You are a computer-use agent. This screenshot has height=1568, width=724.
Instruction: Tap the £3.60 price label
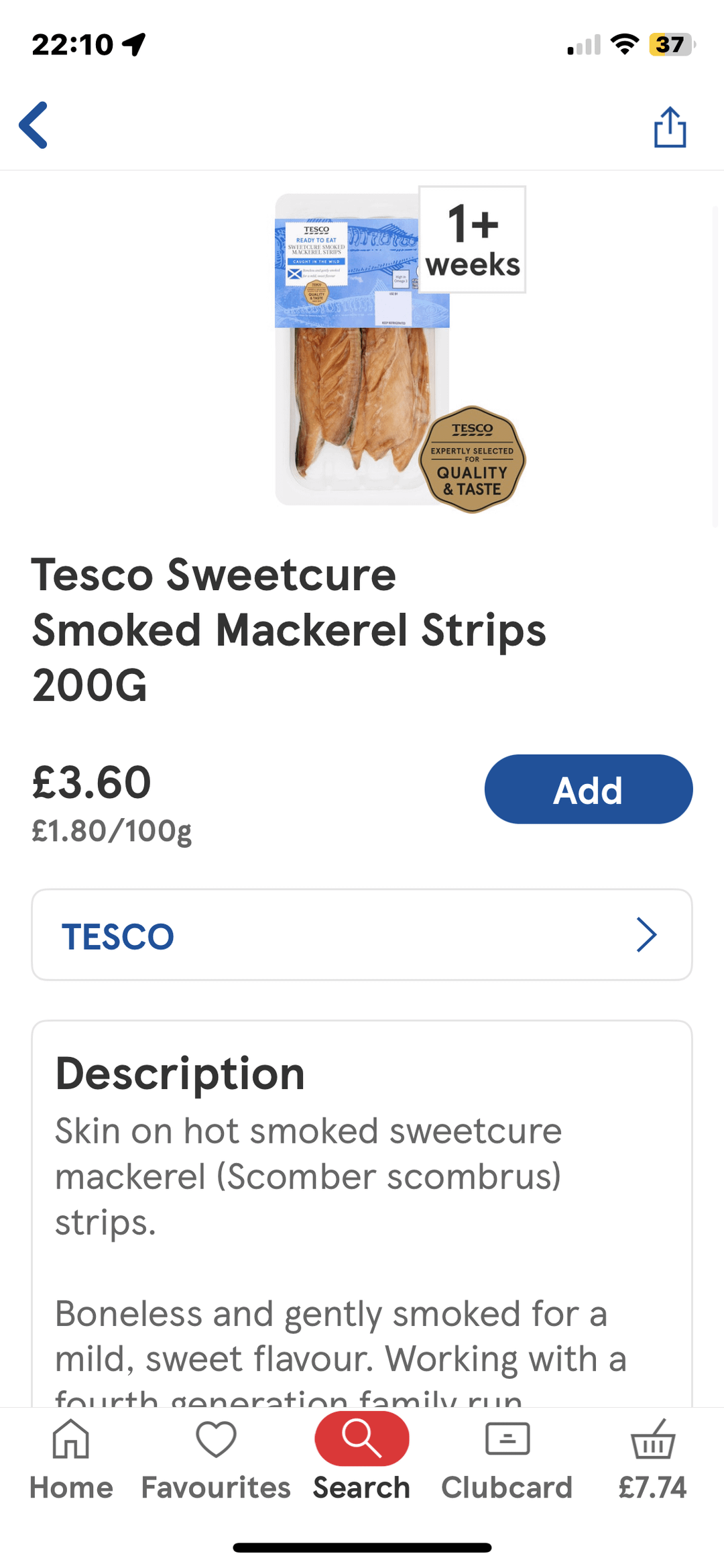[92, 782]
